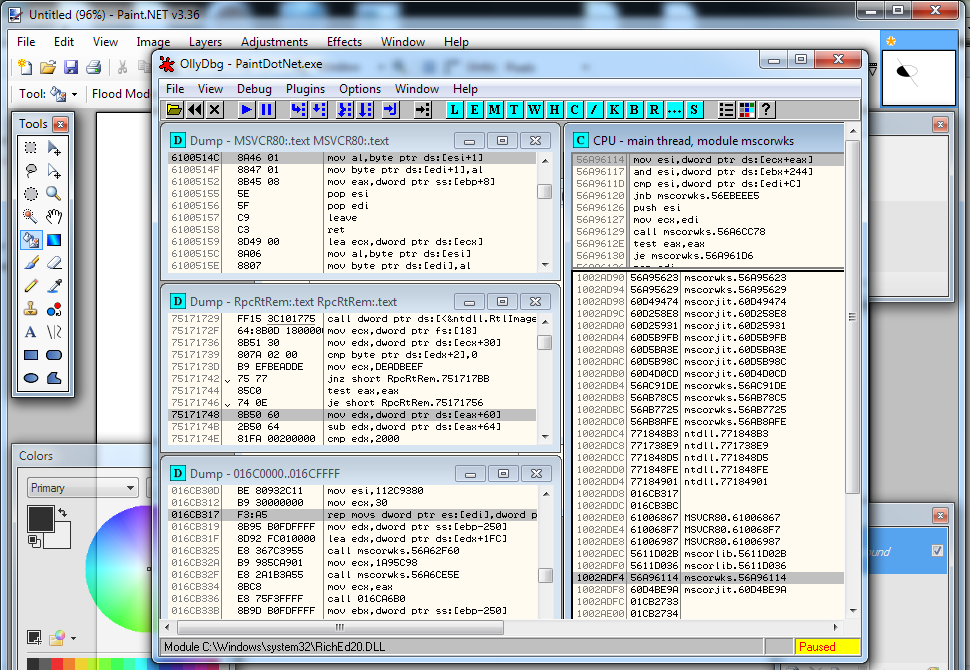Rewind the debugged program in OllyDbg
The height and width of the screenshot is (670, 970).
point(195,109)
